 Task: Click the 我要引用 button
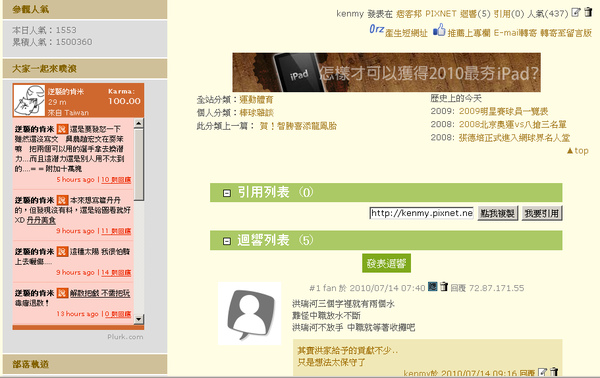point(542,213)
